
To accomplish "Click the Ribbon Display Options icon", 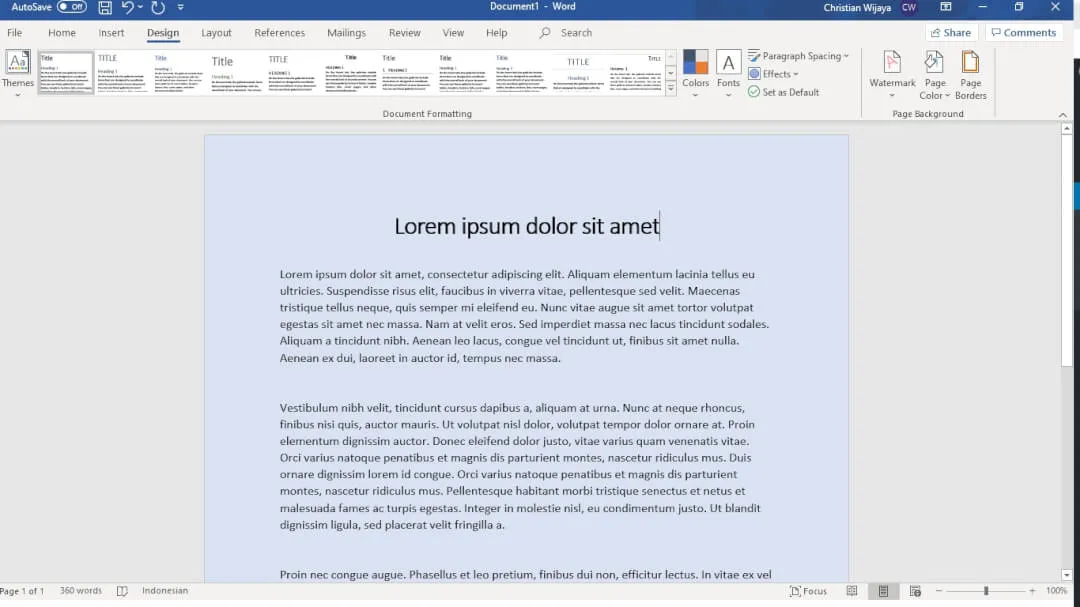I will point(946,7).
